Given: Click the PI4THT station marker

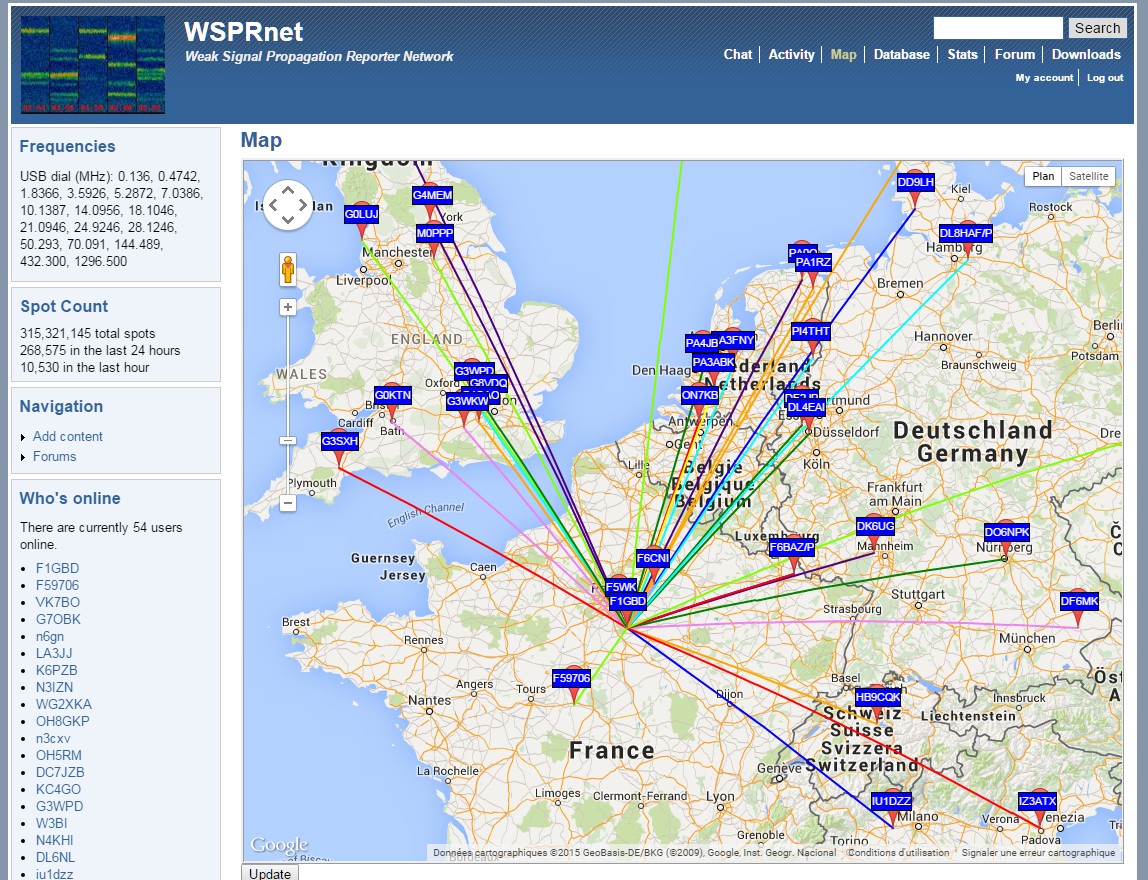Looking at the screenshot, I should tap(810, 331).
